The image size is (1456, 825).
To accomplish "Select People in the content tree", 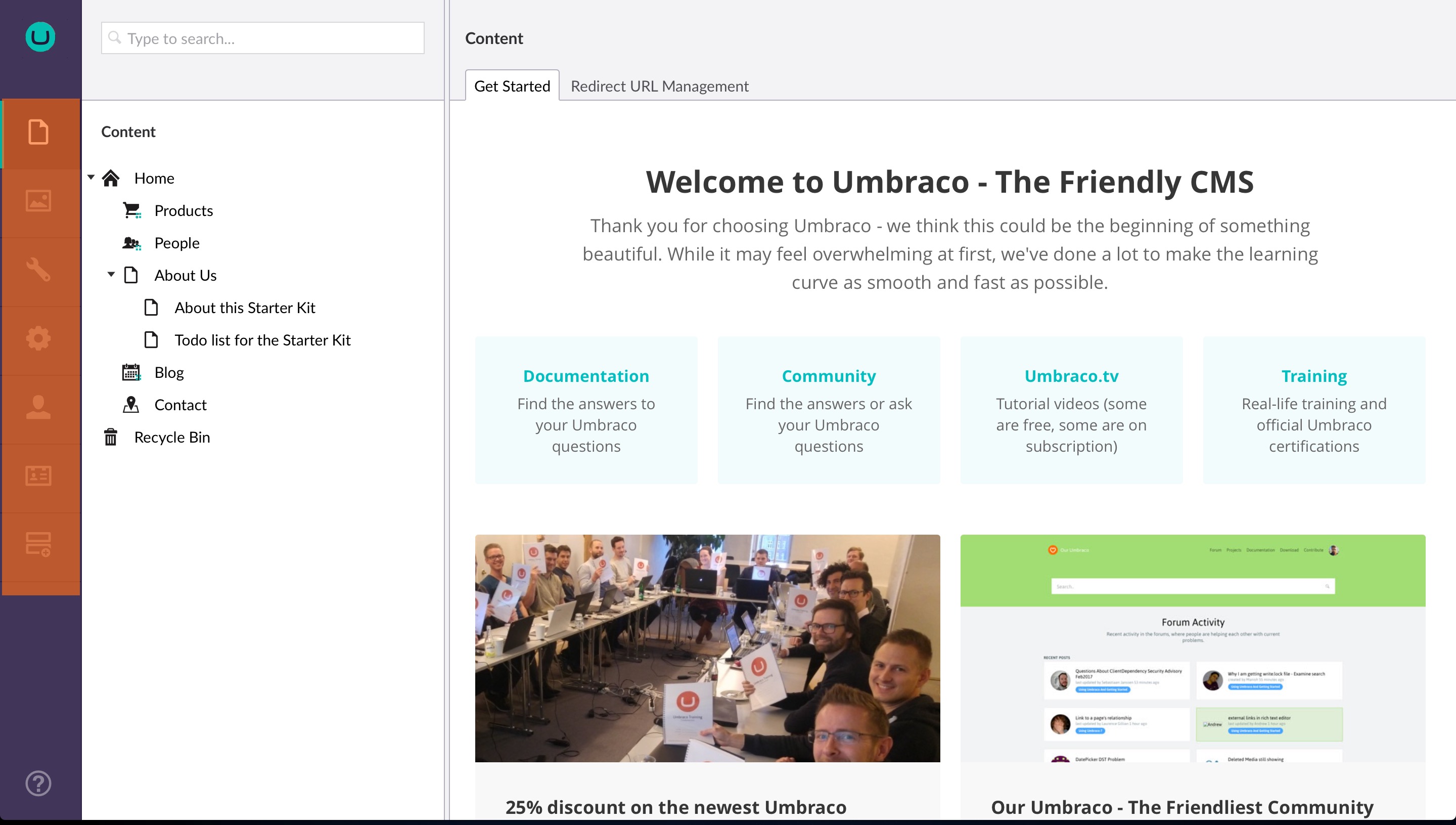I will tap(176, 242).
